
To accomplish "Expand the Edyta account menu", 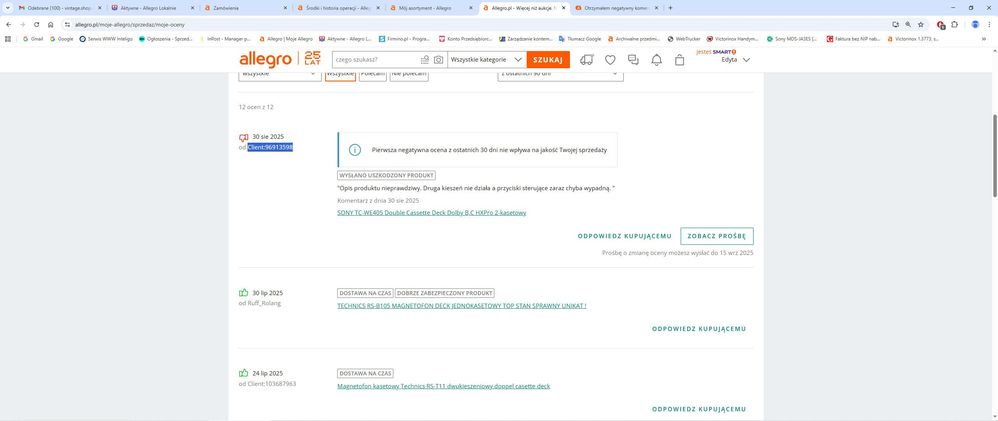I will tap(735, 59).
